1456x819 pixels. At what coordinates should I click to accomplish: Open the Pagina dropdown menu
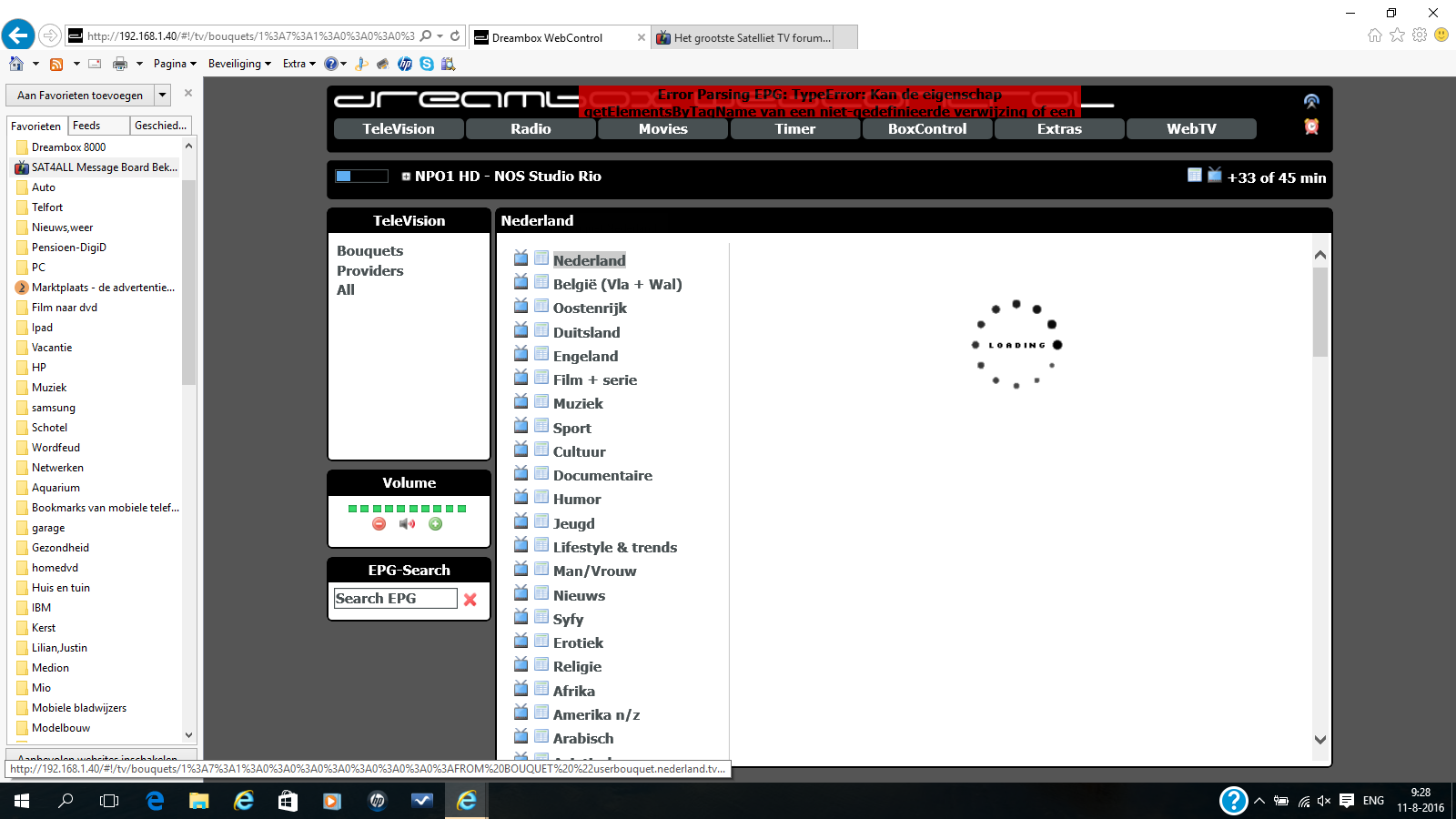(x=175, y=64)
